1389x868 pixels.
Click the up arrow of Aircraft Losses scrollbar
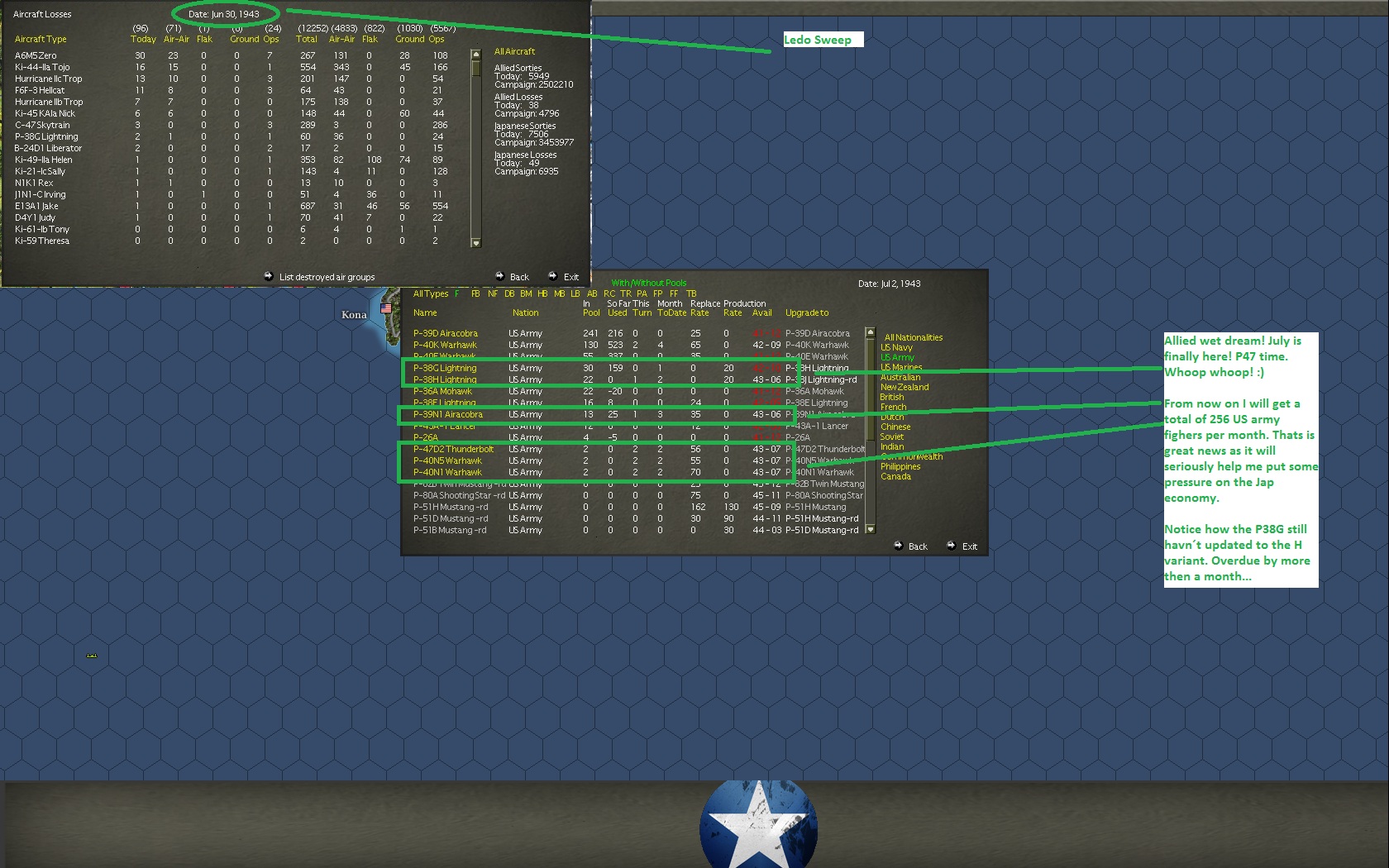475,55
